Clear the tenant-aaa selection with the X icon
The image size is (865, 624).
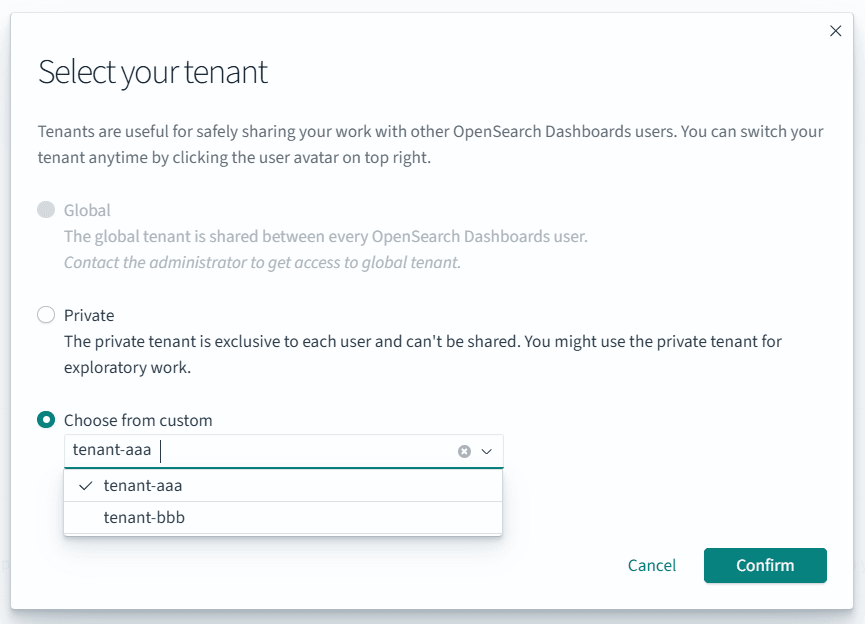point(464,451)
